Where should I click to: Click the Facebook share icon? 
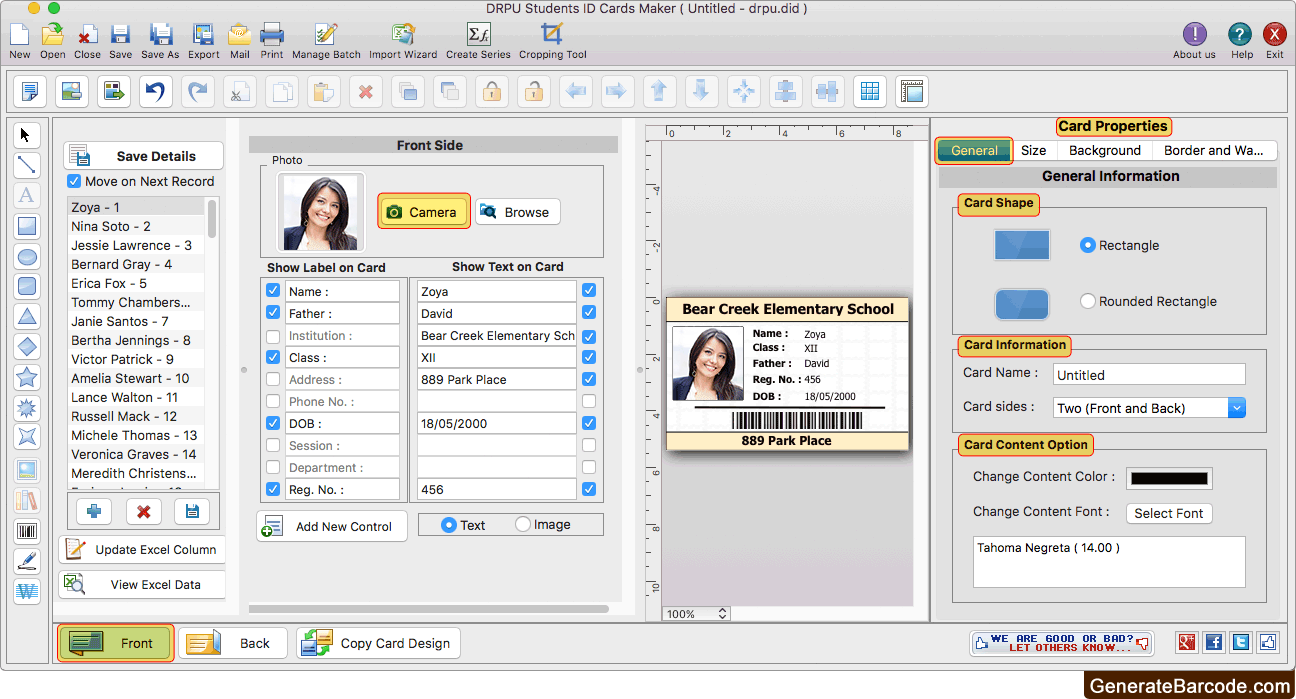(x=1214, y=643)
